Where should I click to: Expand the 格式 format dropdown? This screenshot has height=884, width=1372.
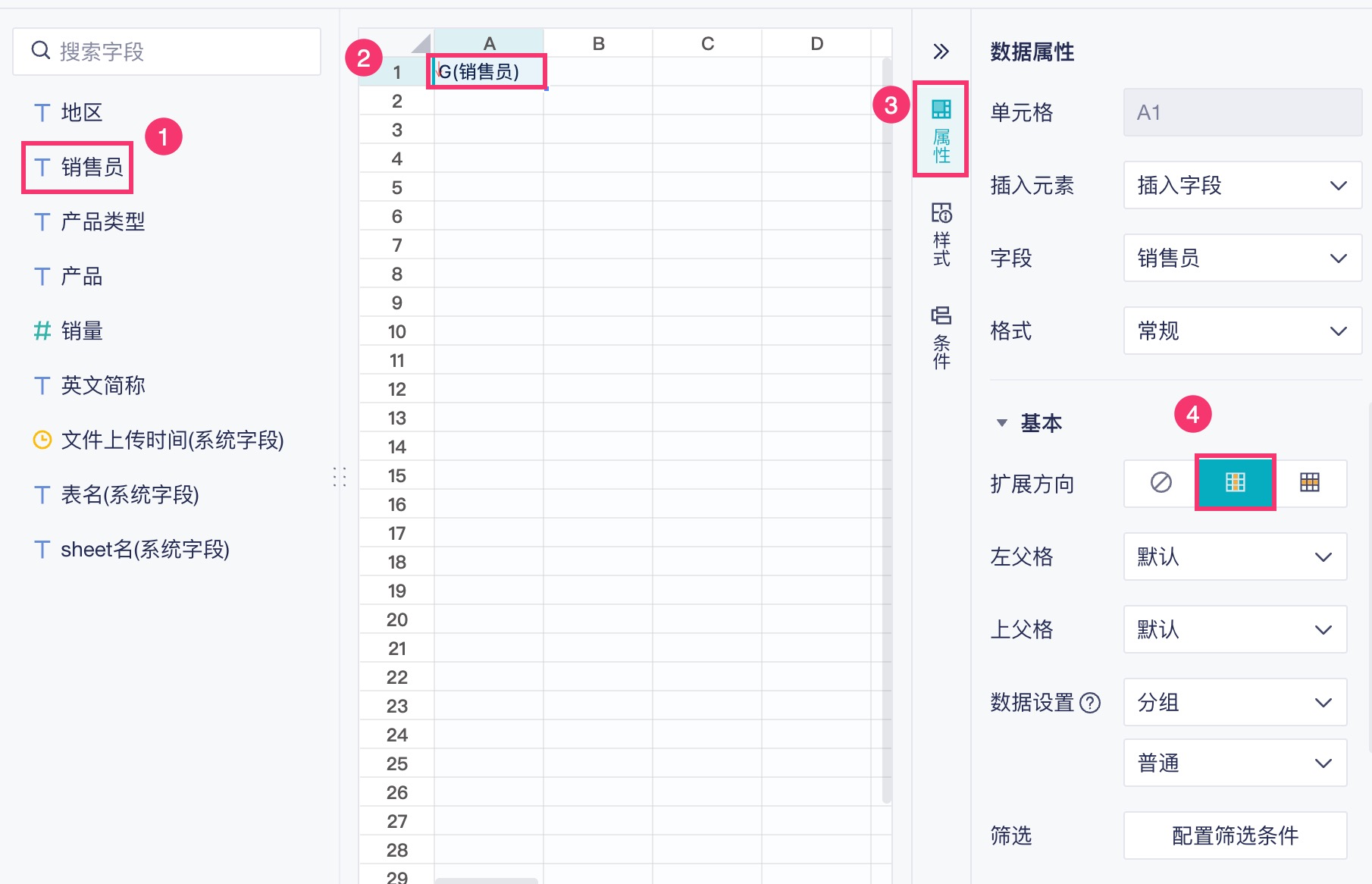[1242, 331]
